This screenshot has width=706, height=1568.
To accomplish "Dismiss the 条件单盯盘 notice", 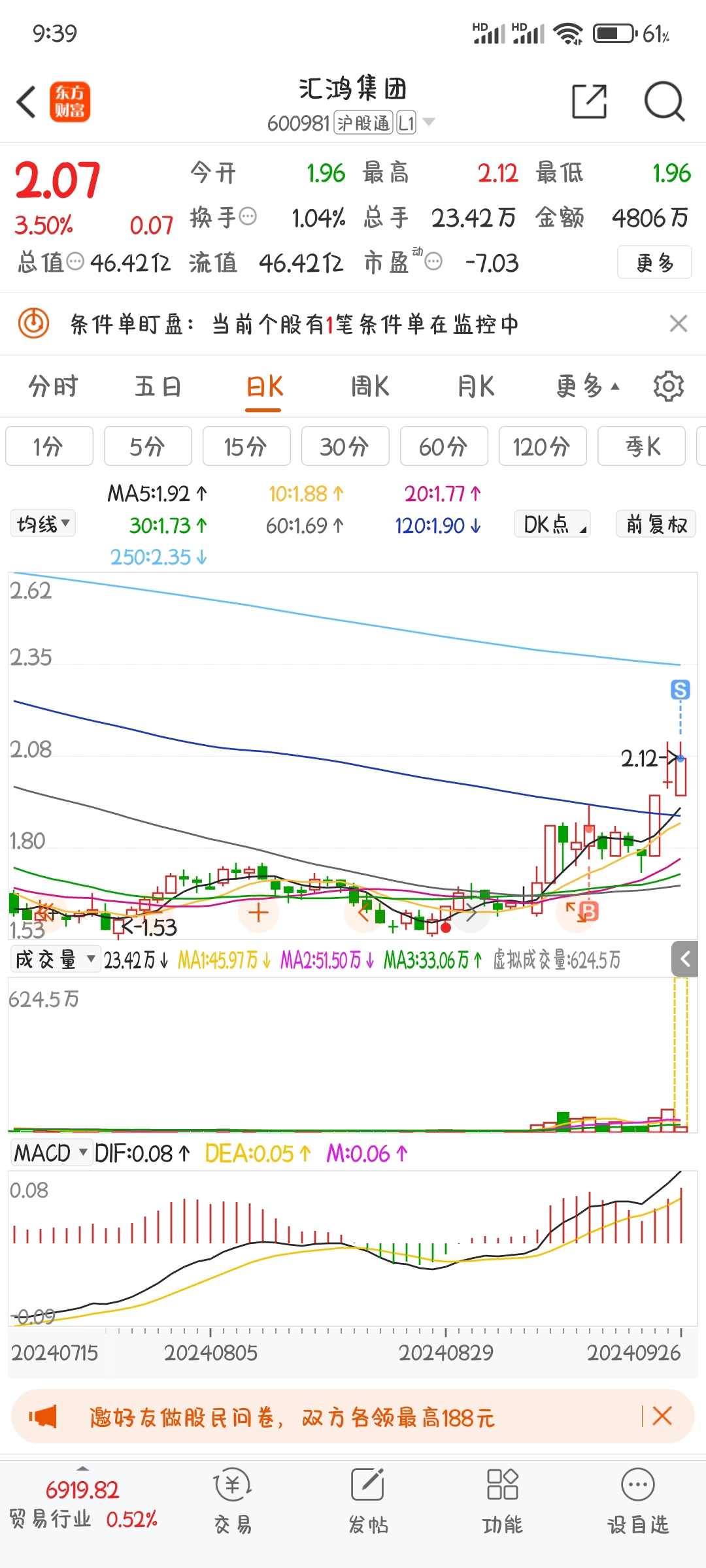I will click(x=679, y=323).
